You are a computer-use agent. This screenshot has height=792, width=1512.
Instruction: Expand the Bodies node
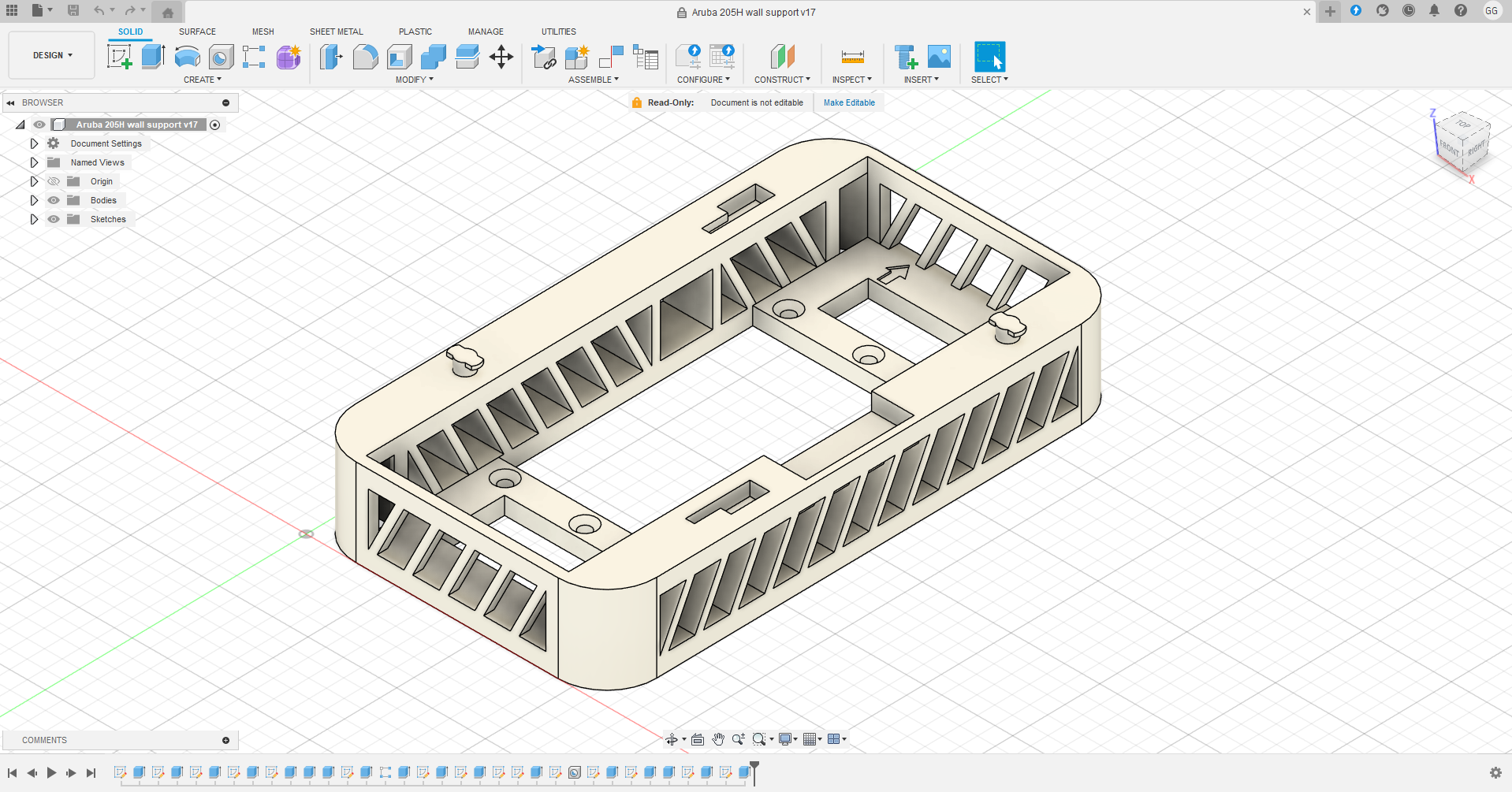34,200
